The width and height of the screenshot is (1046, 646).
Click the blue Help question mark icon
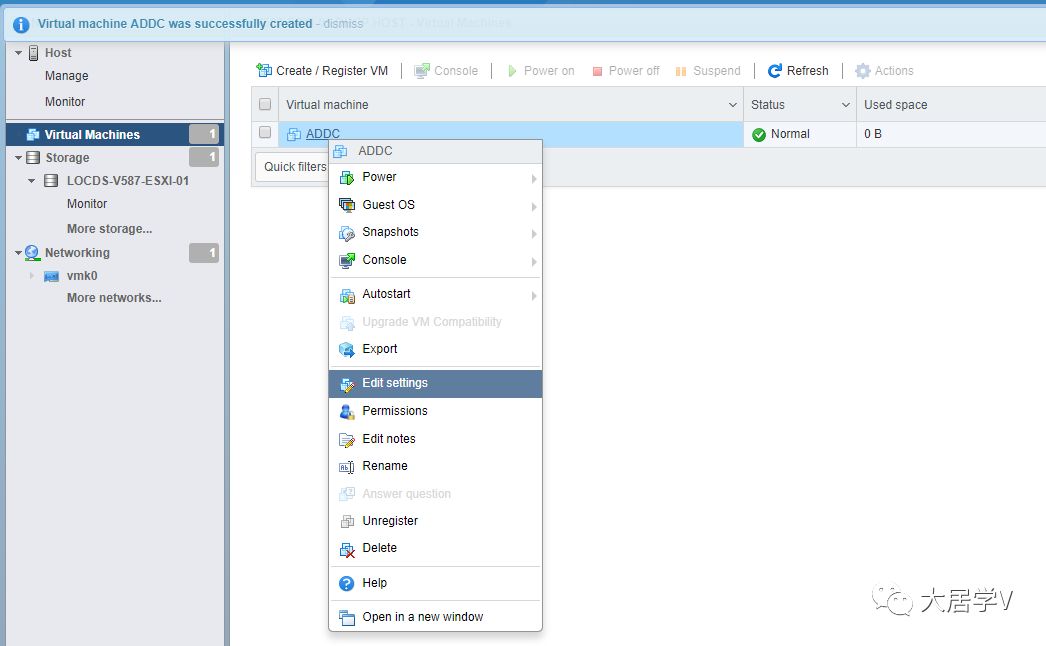[347, 584]
